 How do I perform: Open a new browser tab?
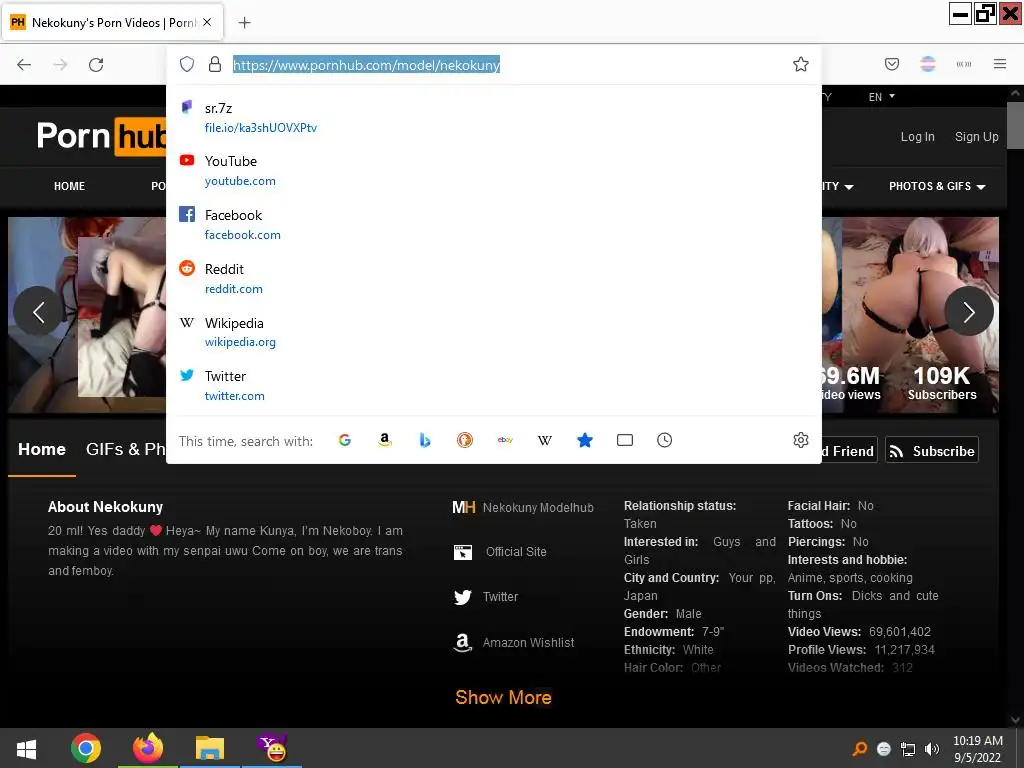click(244, 23)
